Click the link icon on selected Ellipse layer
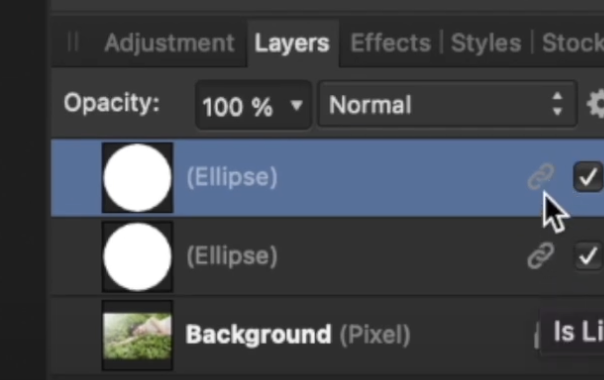 541,177
